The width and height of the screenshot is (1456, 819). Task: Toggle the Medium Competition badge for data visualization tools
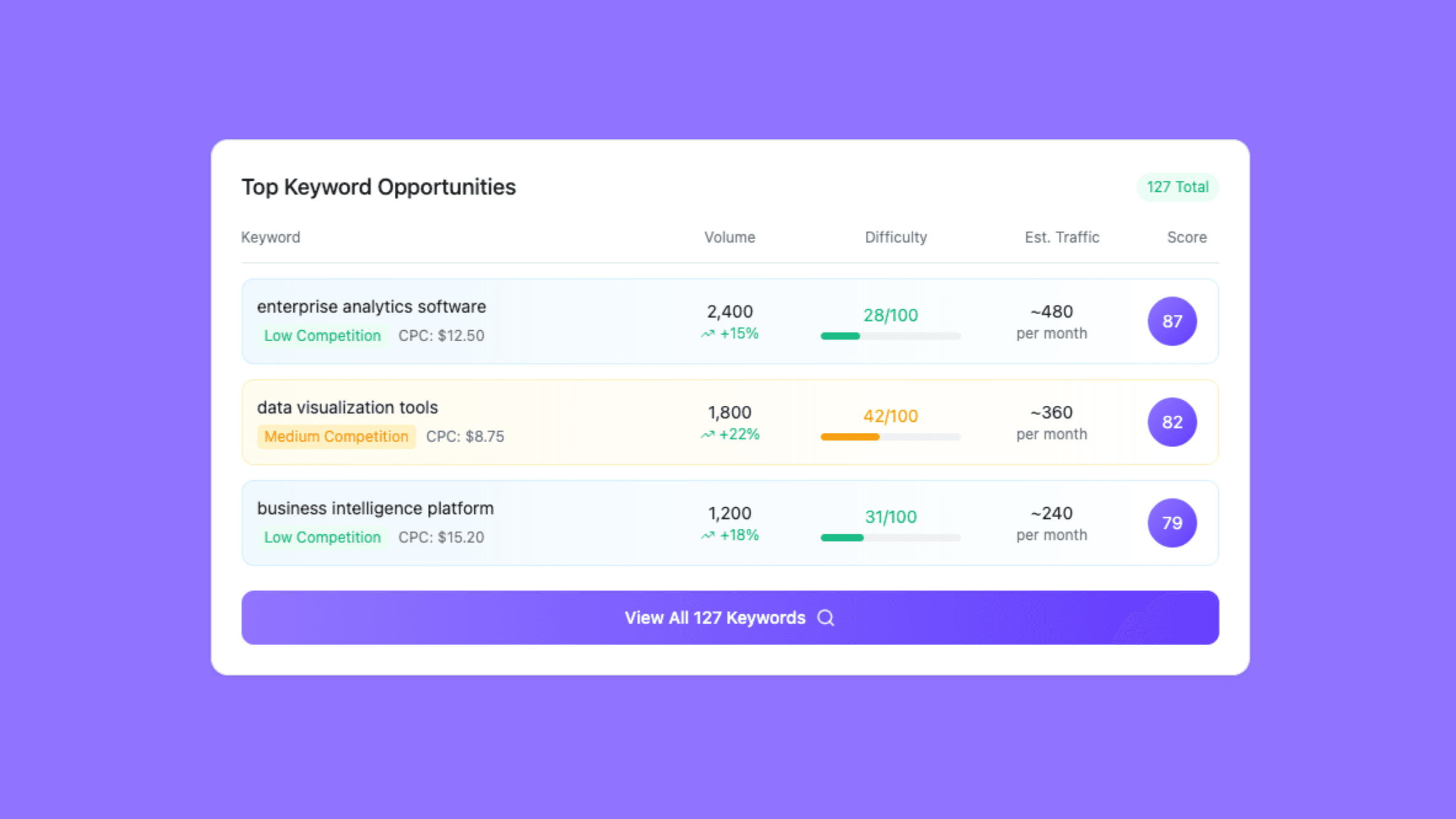[x=336, y=437]
